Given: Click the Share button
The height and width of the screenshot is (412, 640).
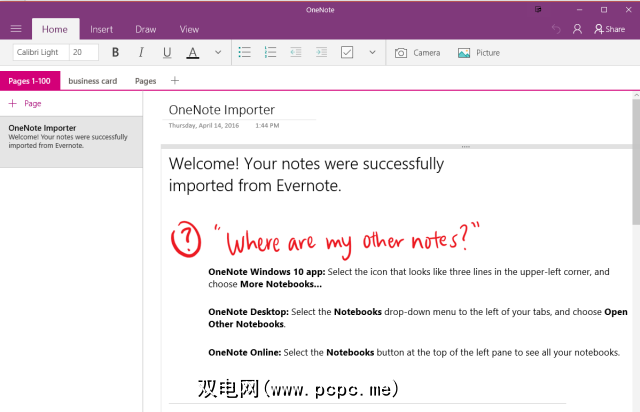Looking at the screenshot, I should (x=608, y=29).
